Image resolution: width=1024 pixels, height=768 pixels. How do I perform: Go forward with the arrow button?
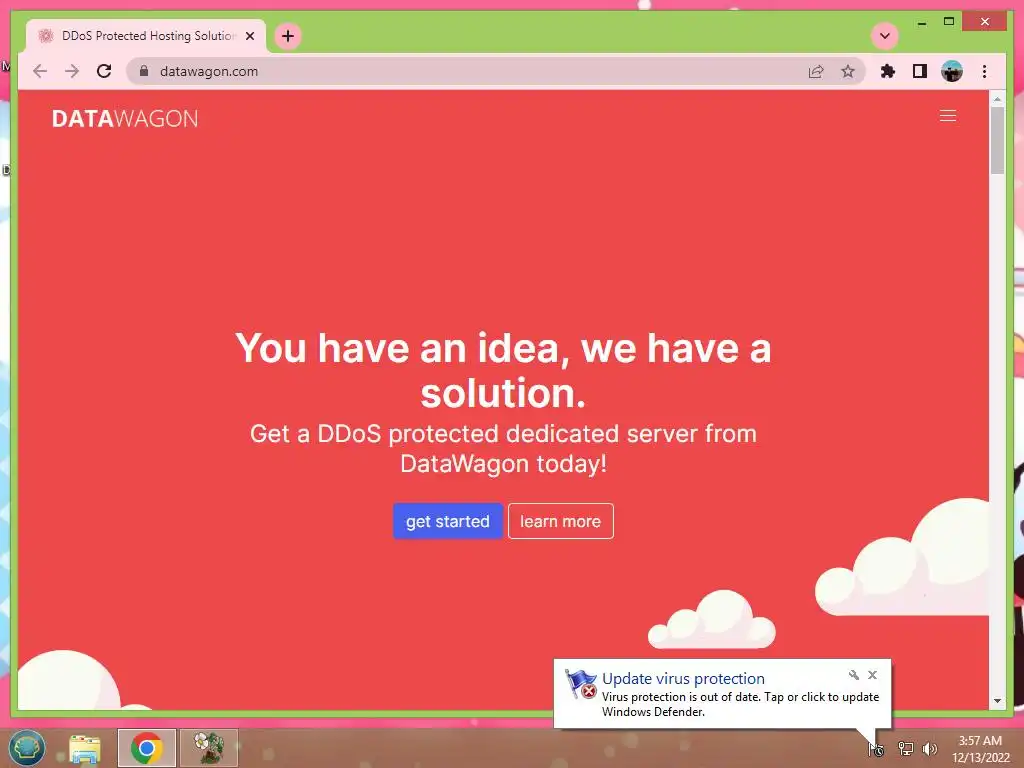[x=72, y=71]
